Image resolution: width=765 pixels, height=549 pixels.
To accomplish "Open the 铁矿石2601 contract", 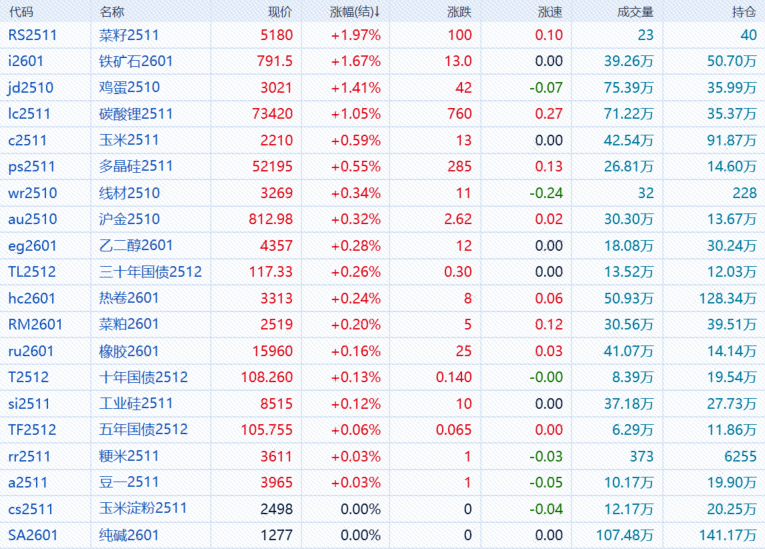I will (x=136, y=61).
